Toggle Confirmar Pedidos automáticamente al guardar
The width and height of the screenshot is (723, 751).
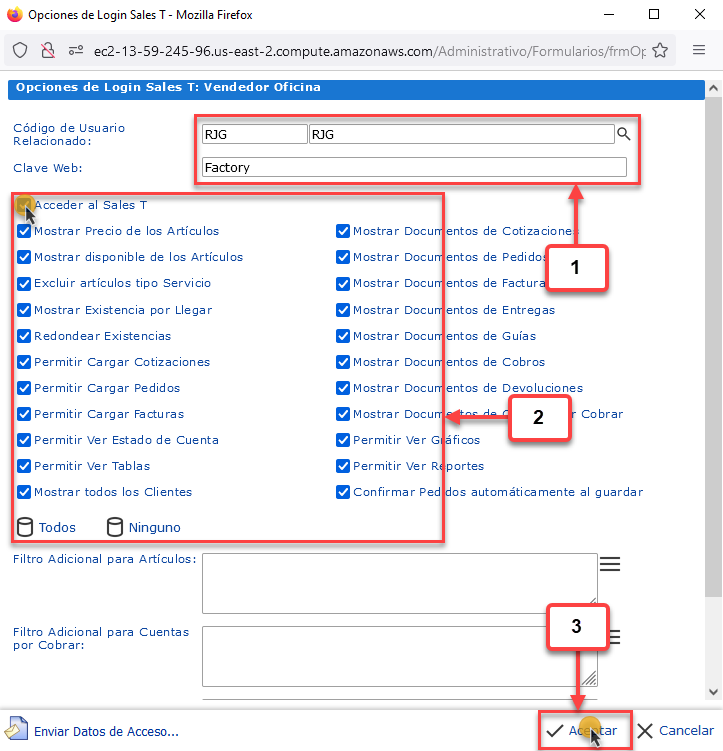pos(343,492)
